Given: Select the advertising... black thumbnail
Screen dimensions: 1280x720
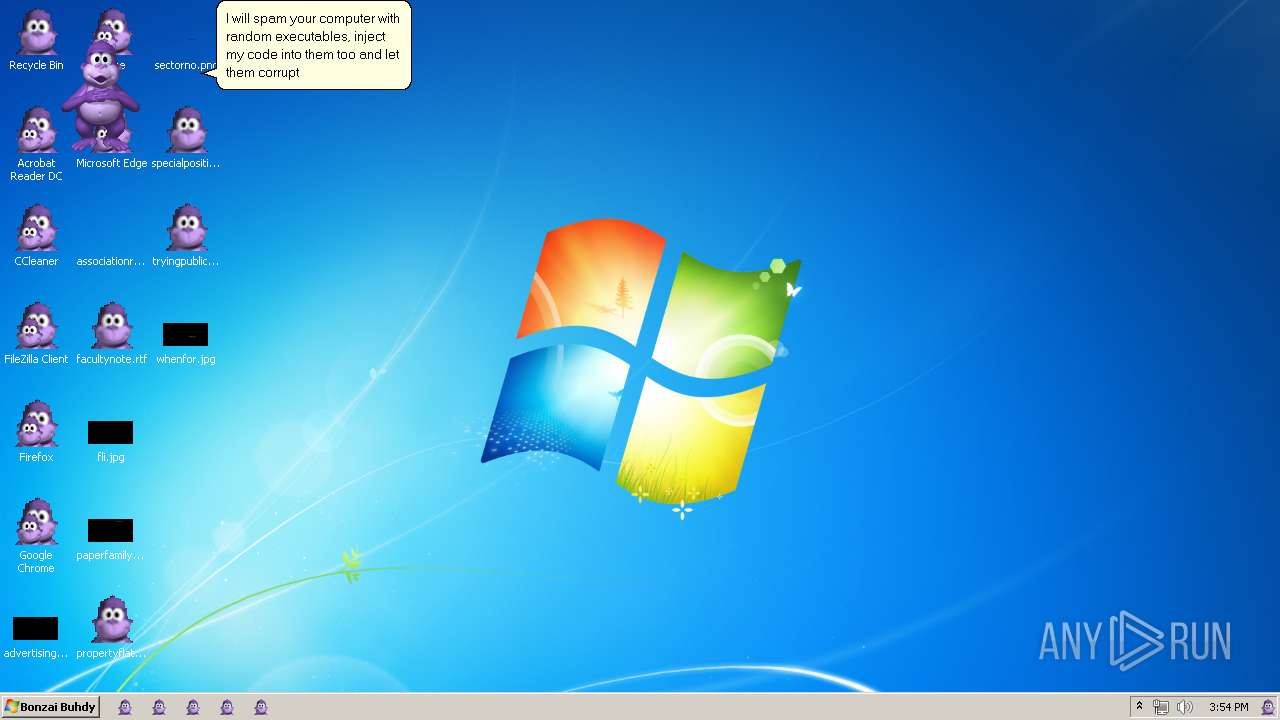Looking at the screenshot, I should coord(35,628).
